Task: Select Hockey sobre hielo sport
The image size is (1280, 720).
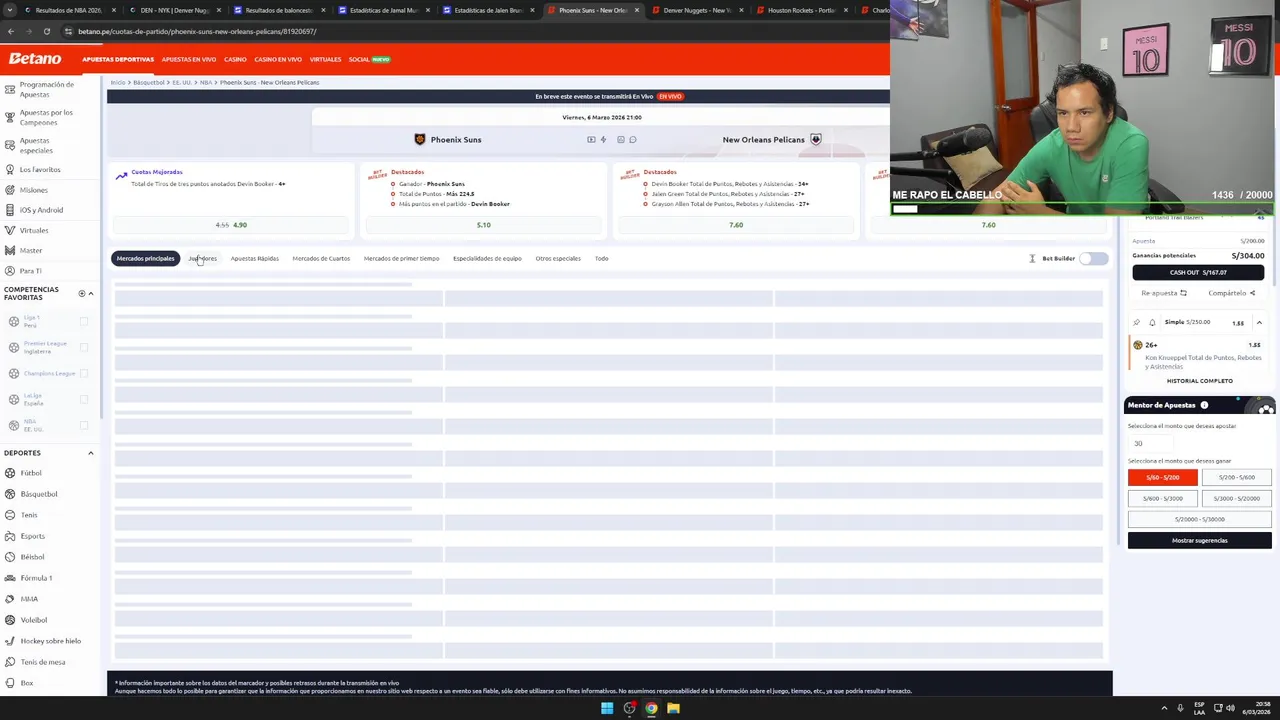Action: (x=50, y=641)
